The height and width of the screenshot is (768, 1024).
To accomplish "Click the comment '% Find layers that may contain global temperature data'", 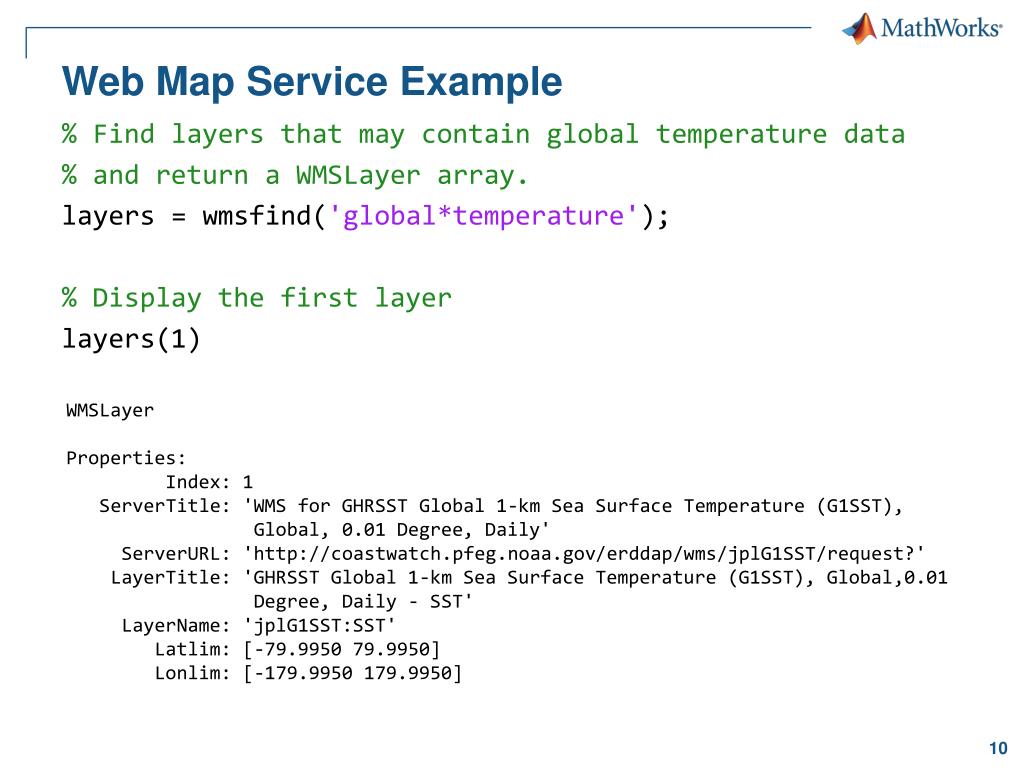I will [x=484, y=135].
